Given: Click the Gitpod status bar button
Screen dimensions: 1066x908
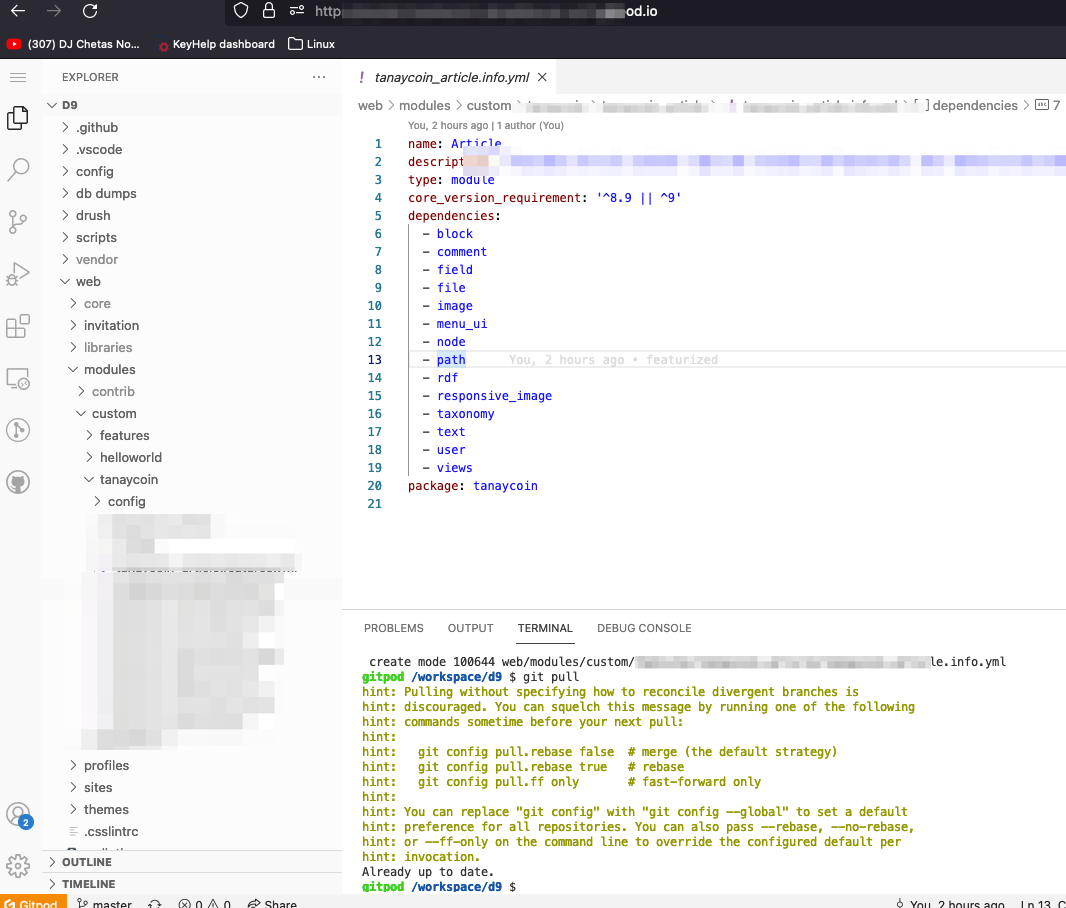Looking at the screenshot, I should coord(33,903).
